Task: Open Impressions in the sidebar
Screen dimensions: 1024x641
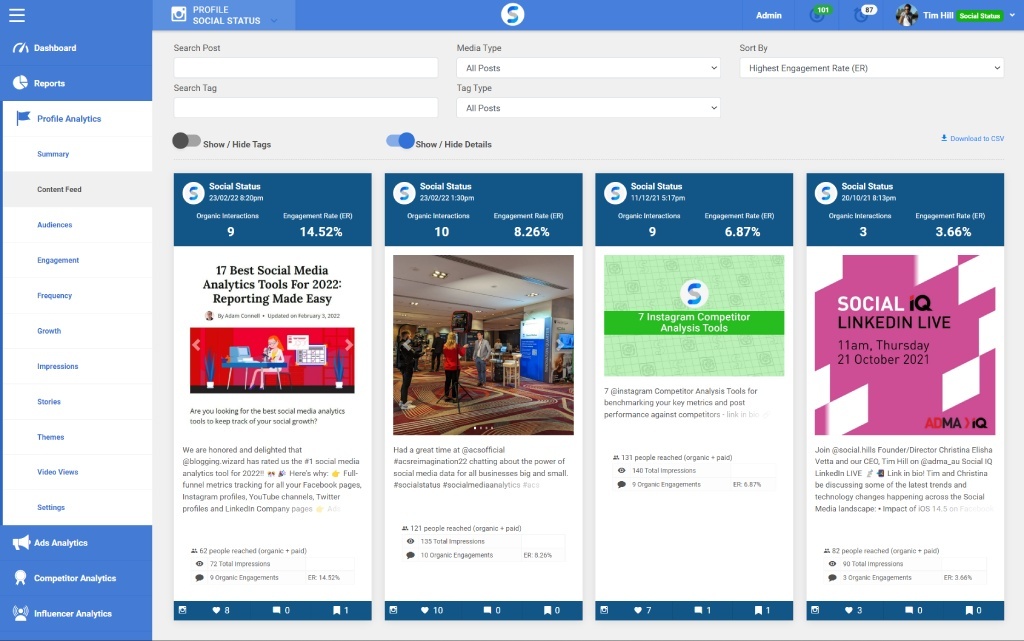Action: pyautogui.click(x=57, y=366)
